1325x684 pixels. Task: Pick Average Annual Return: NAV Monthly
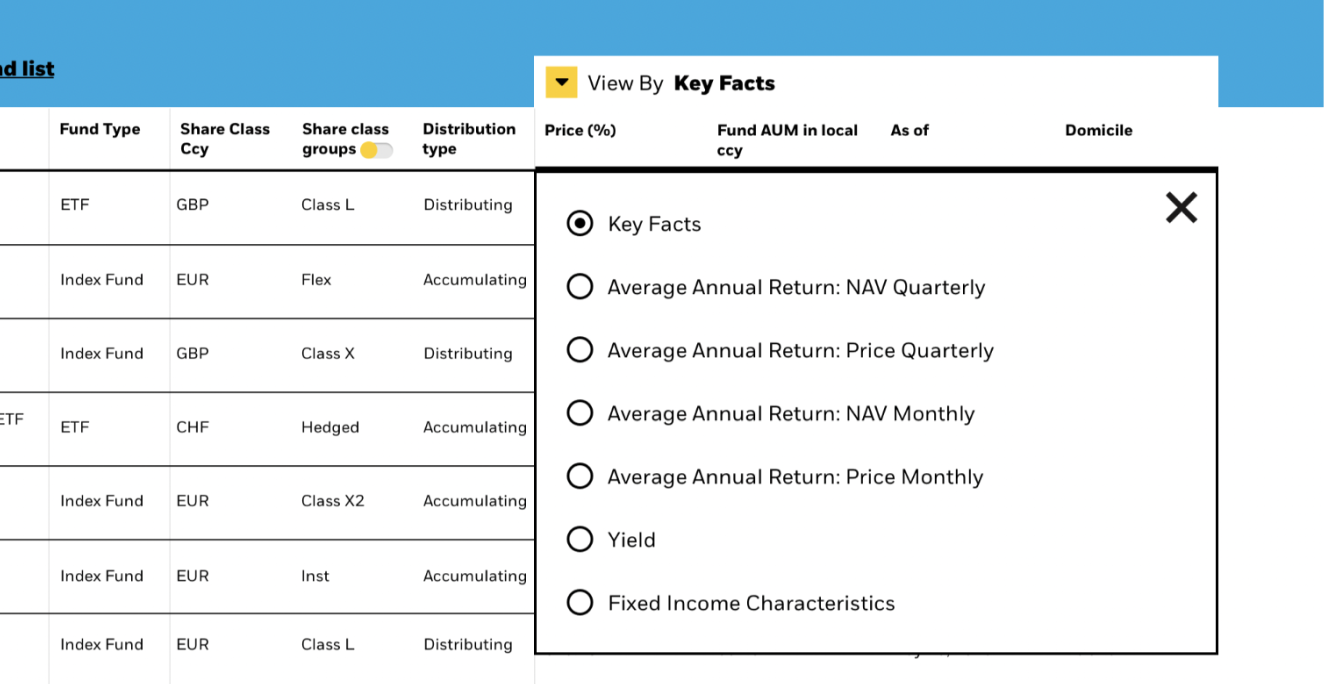point(580,413)
